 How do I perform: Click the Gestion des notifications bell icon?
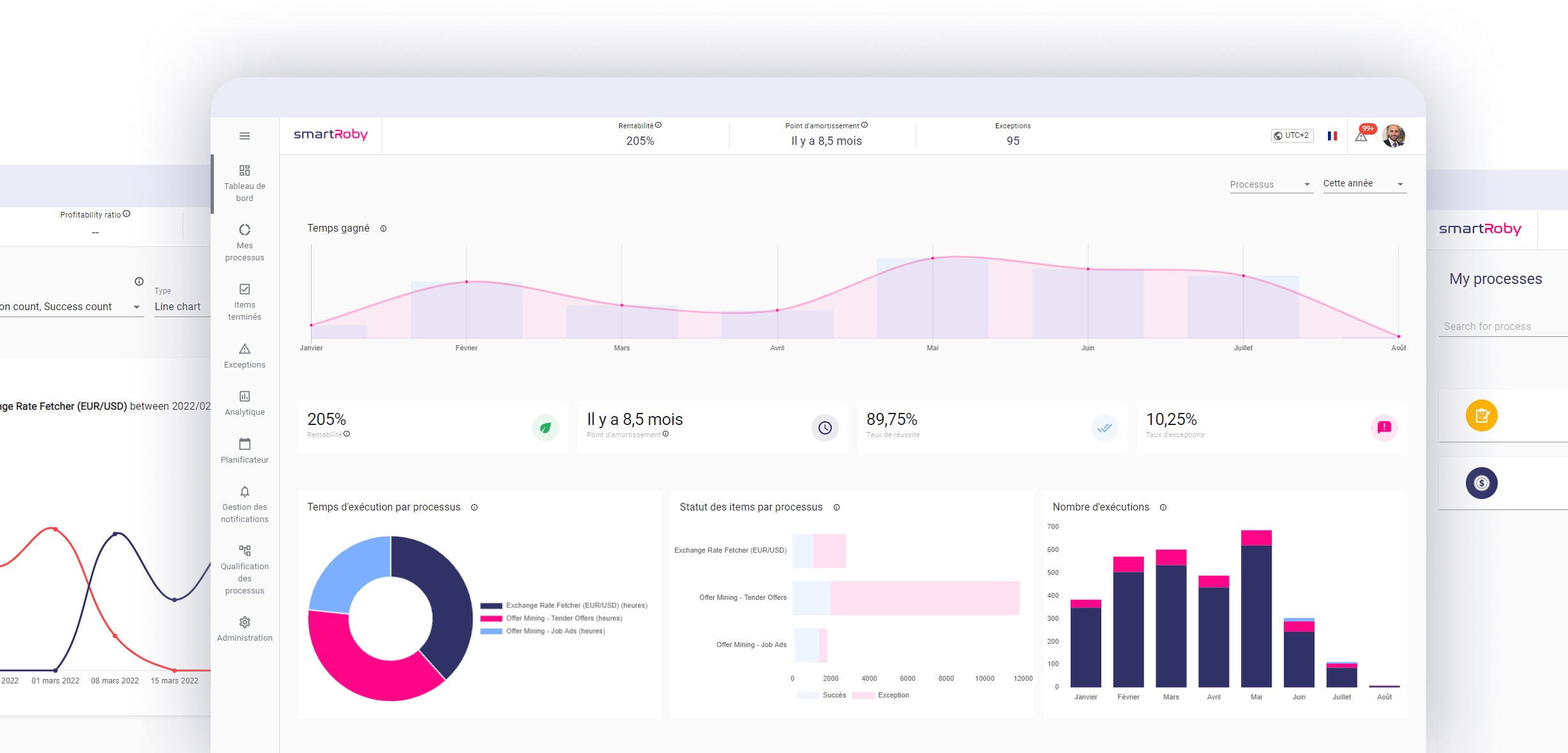245,491
